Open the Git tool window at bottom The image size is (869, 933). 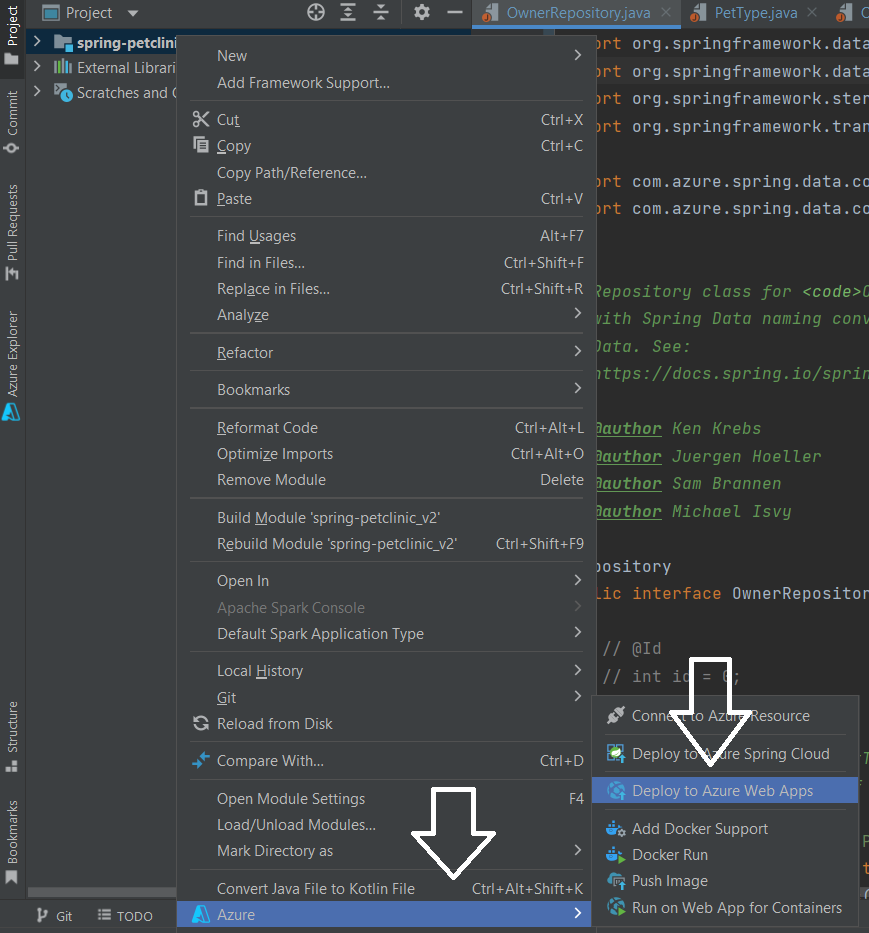point(54,916)
